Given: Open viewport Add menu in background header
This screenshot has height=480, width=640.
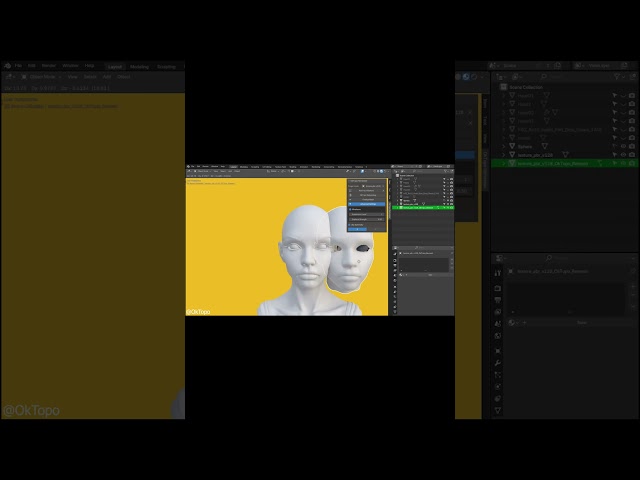Looking at the screenshot, I should tap(107, 77).
